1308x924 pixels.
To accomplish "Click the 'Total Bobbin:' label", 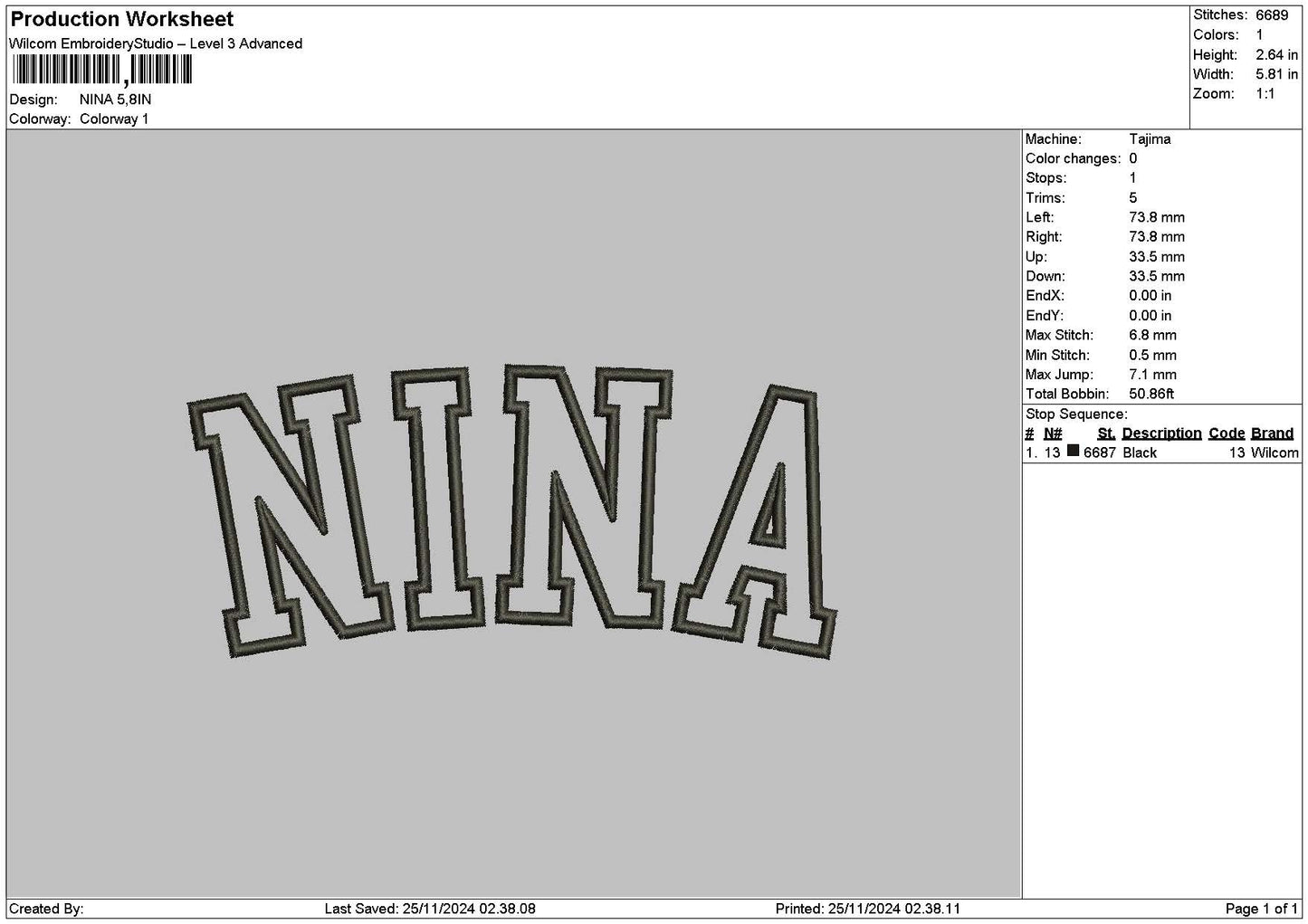I will (x=1067, y=395).
